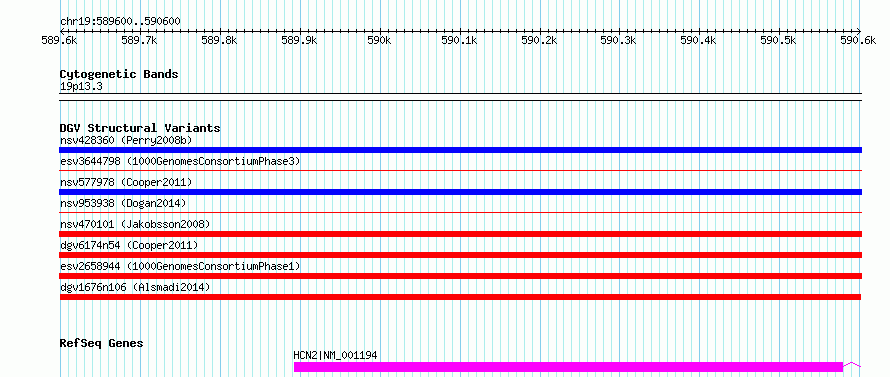Click the thin red nsv953938 variant line
Viewport: 890px width, 377px height.
click(460, 212)
